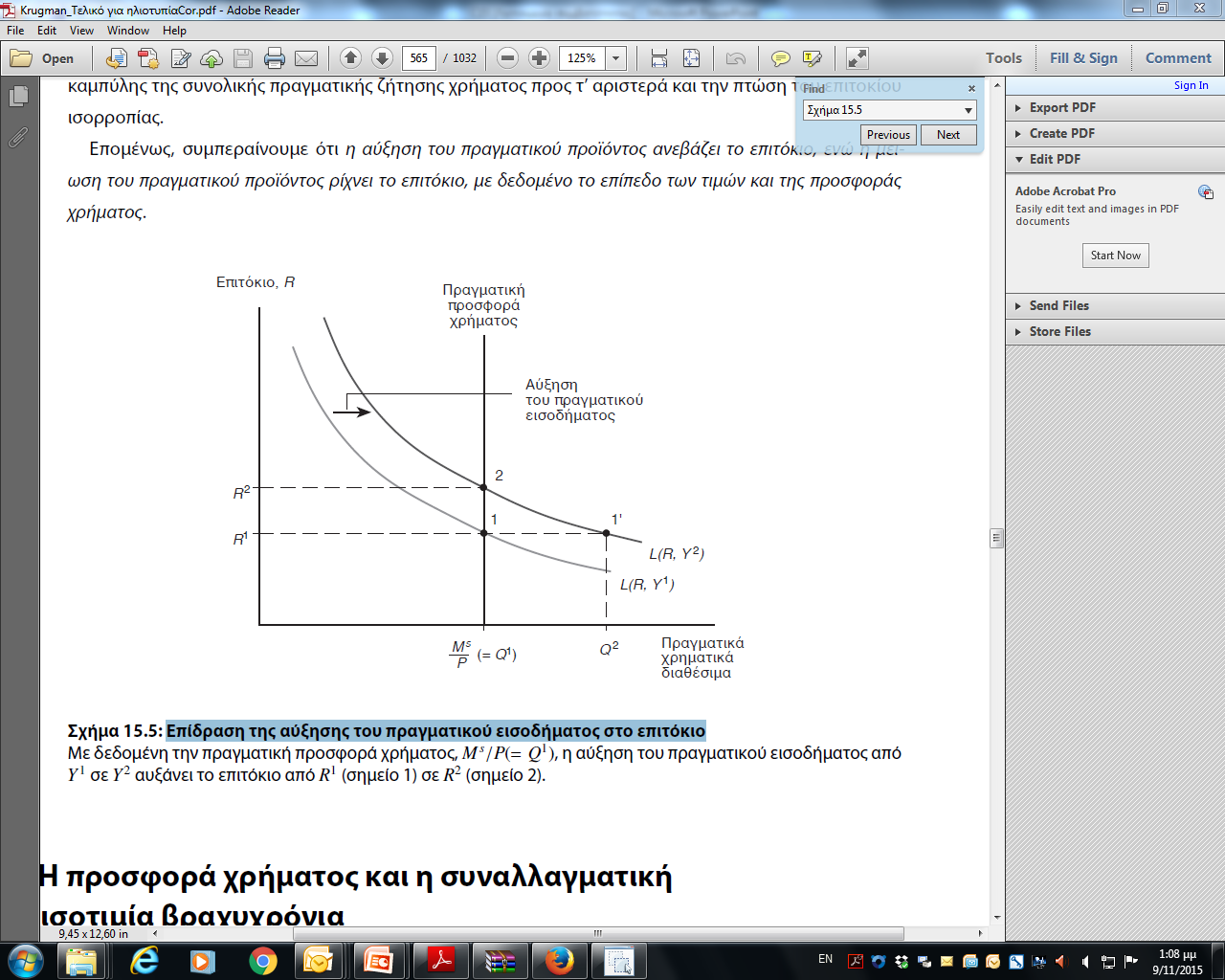Viewport: 1225px width, 980px height.
Task: Toggle read mode expand icon
Action: point(857,58)
